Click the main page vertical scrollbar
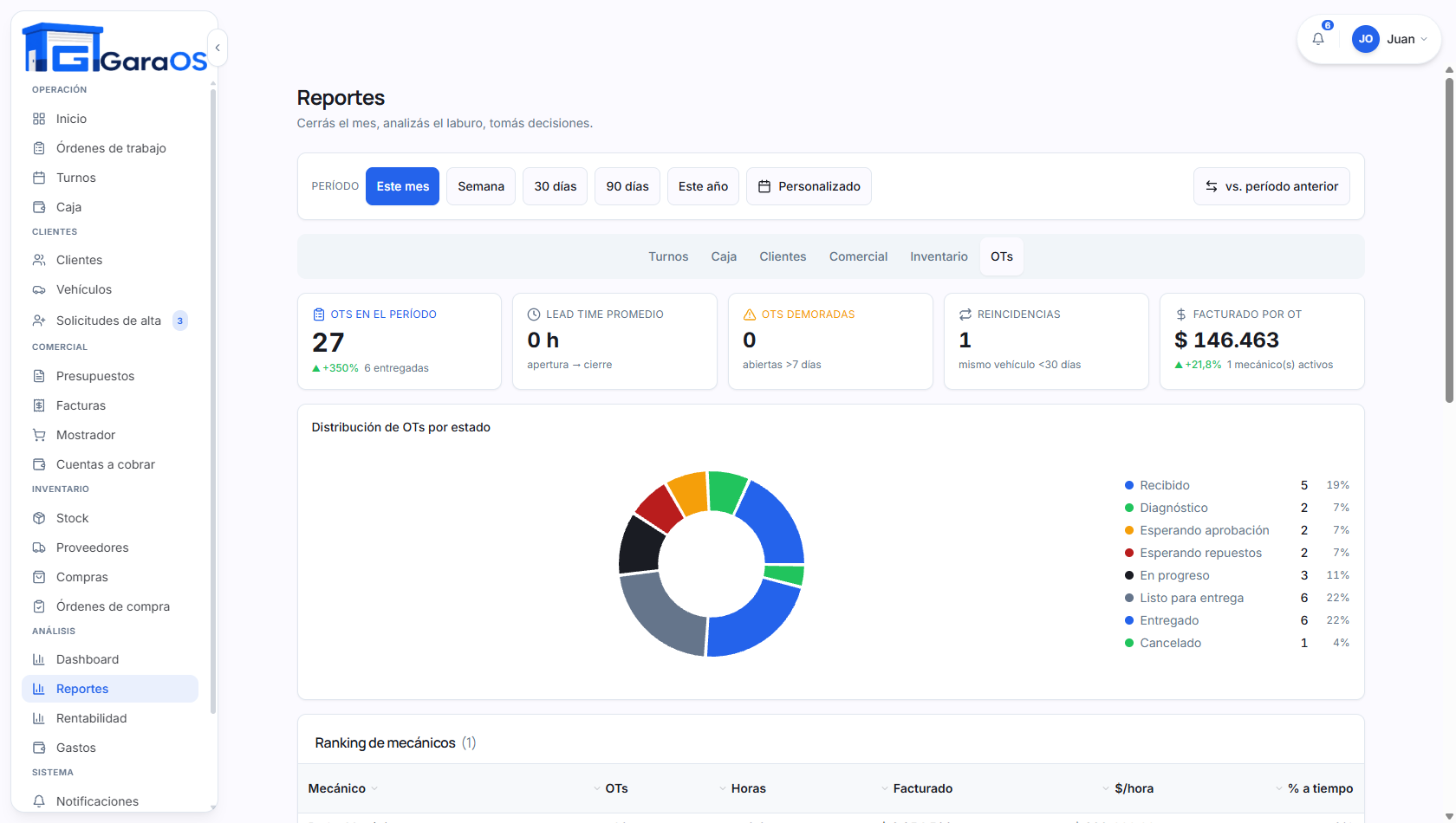 pos(1449,240)
